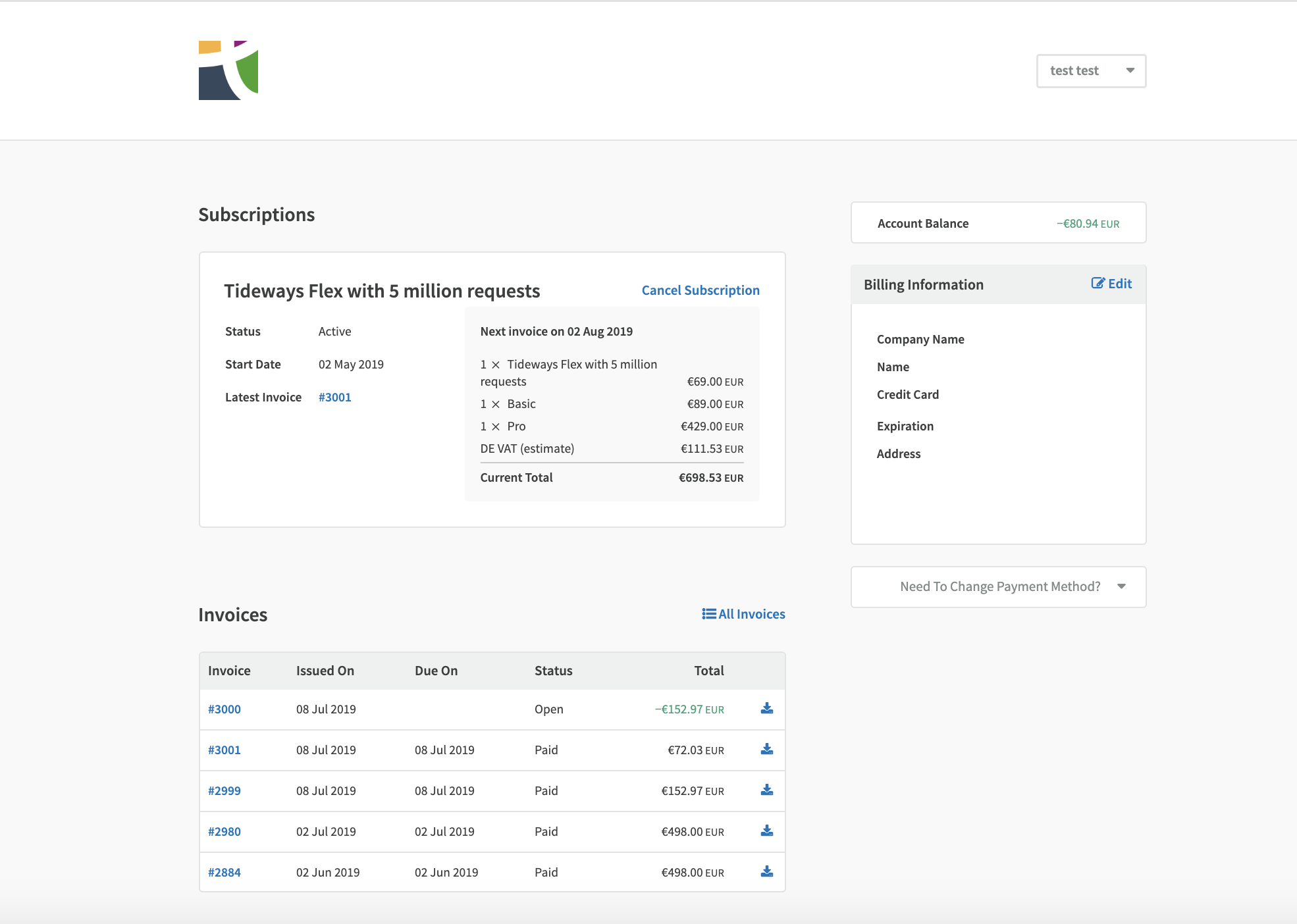
Task: Click the Status column header
Action: coord(554,671)
